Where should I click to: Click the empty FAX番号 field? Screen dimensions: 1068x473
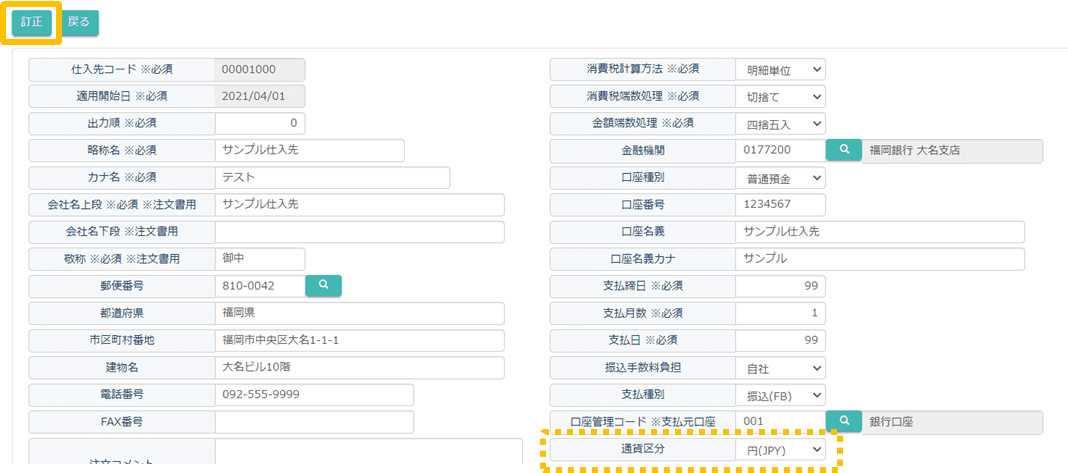tap(314, 422)
